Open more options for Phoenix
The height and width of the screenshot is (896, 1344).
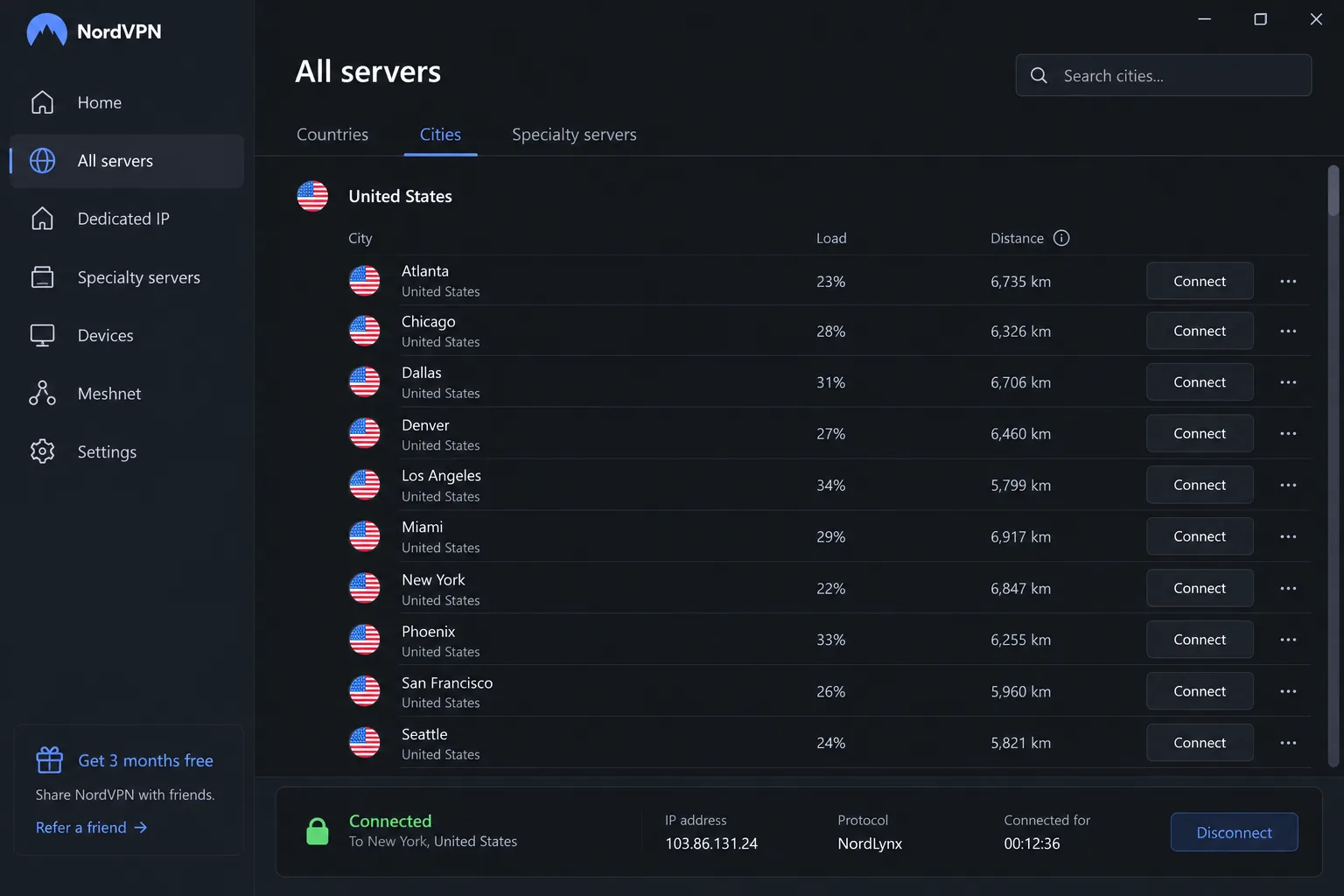pos(1288,640)
